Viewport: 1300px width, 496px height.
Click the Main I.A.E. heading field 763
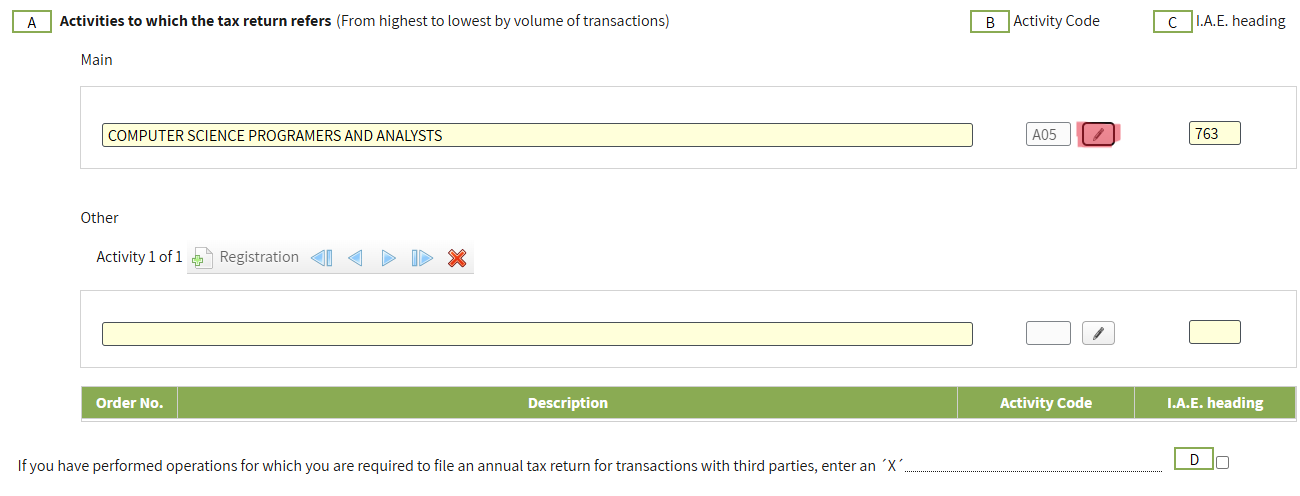[x=1214, y=134]
